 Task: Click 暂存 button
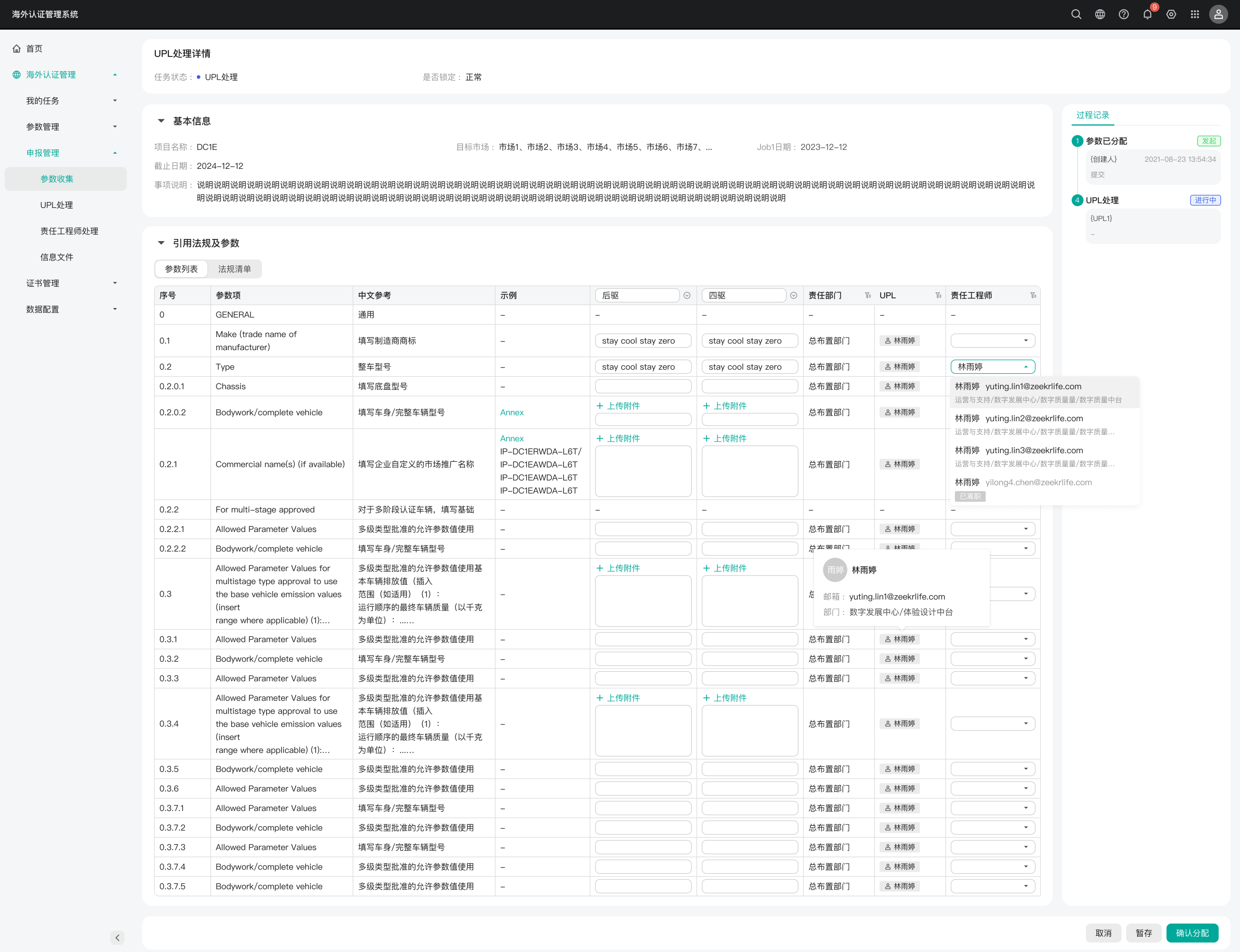coord(1144,933)
